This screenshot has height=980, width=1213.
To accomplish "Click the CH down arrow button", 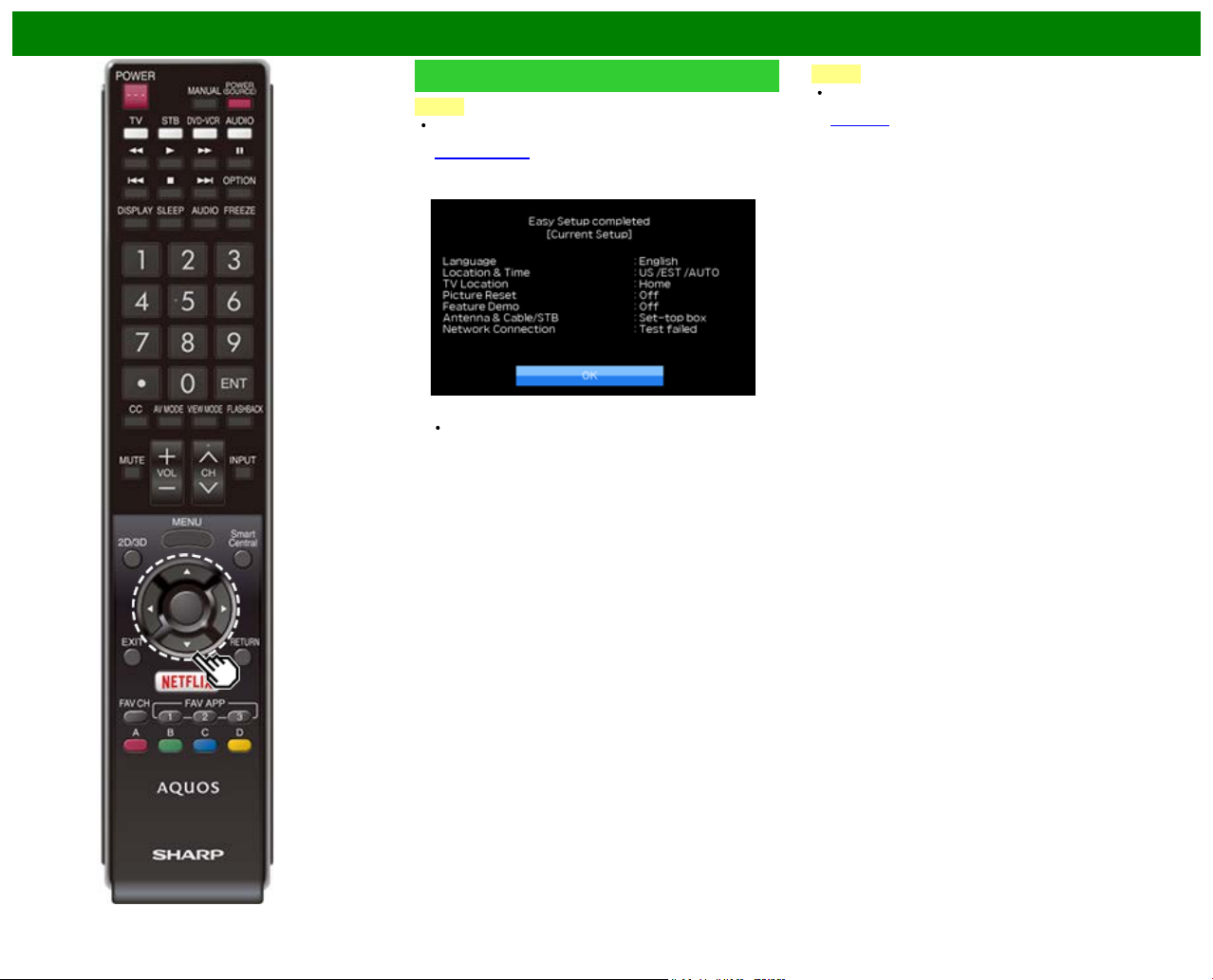I will [209, 489].
